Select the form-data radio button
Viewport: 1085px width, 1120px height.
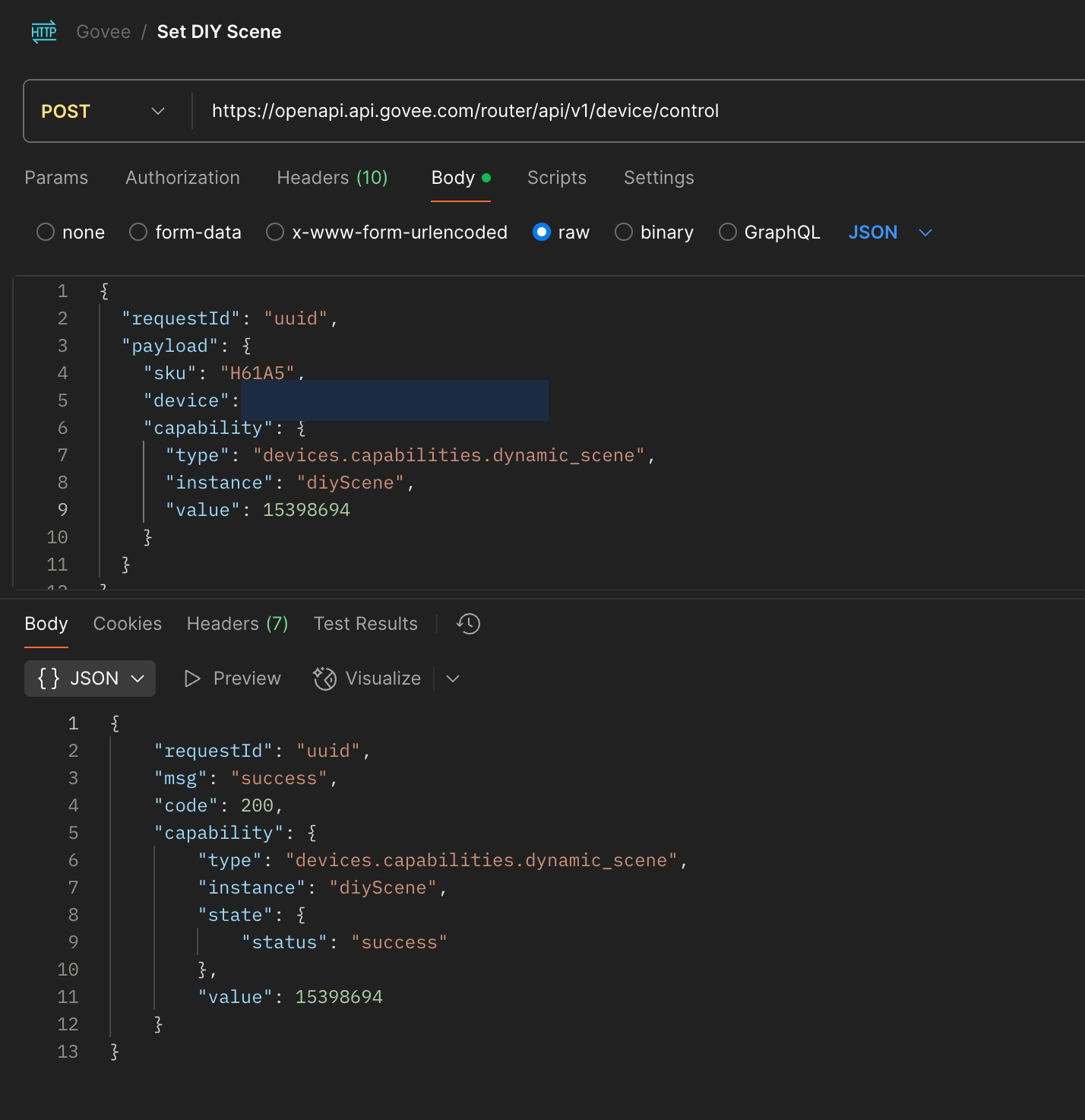point(138,232)
